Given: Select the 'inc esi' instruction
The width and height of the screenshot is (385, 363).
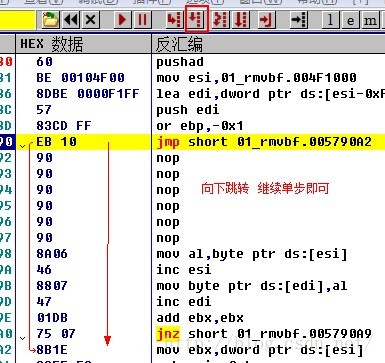Looking at the screenshot, I should tap(184, 270).
